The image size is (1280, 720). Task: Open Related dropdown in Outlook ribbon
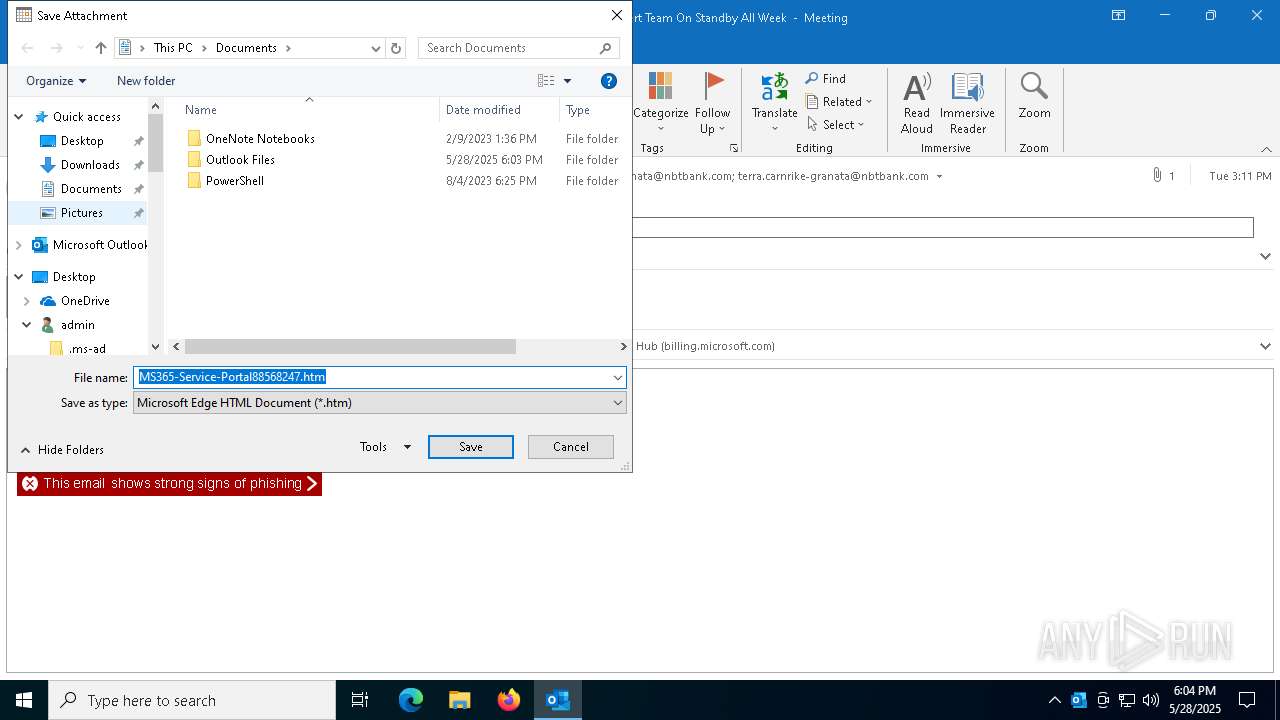839,102
